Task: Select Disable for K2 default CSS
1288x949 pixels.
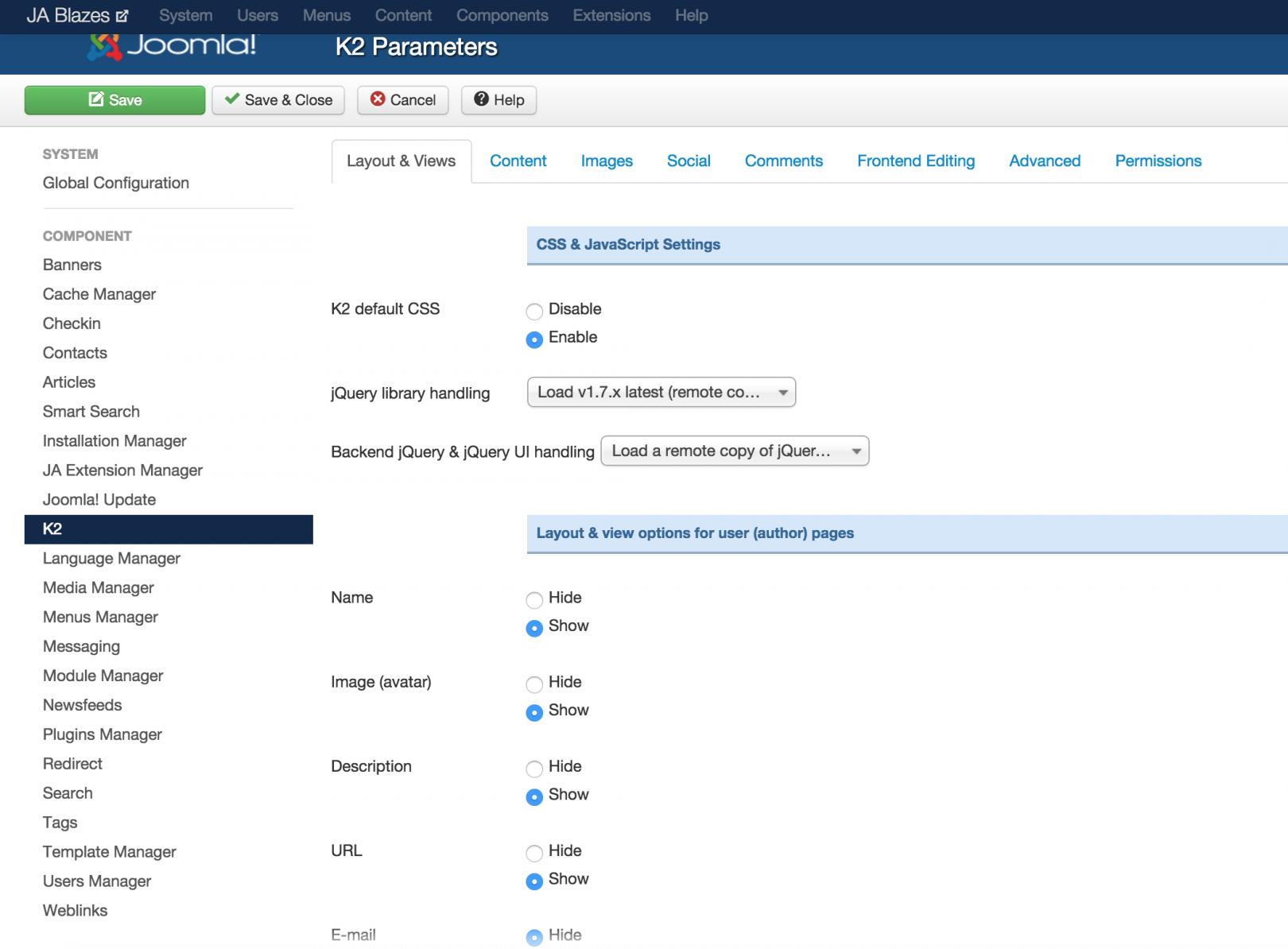Action: click(x=534, y=311)
